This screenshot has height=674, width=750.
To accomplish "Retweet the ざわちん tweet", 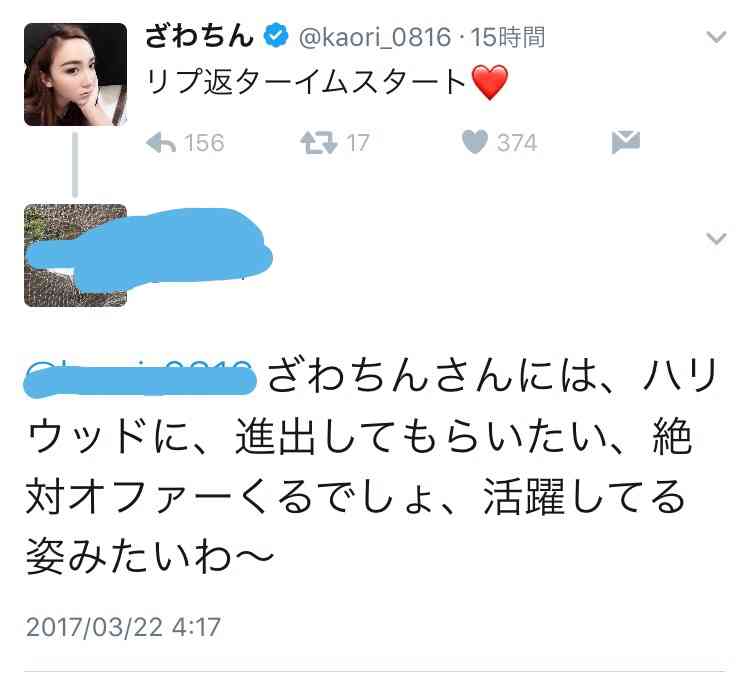I will (319, 143).
